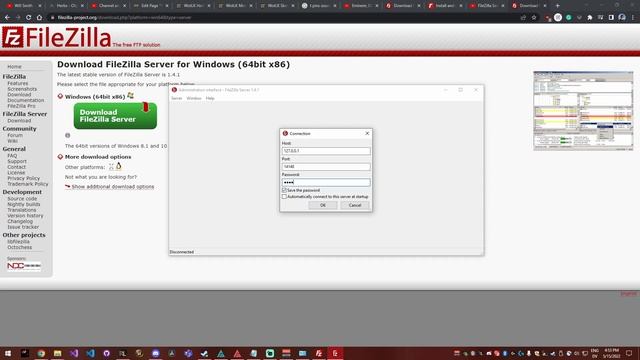The width and height of the screenshot is (640, 360).
Task: Reload the page with the refresh icon
Action: click(29, 18)
